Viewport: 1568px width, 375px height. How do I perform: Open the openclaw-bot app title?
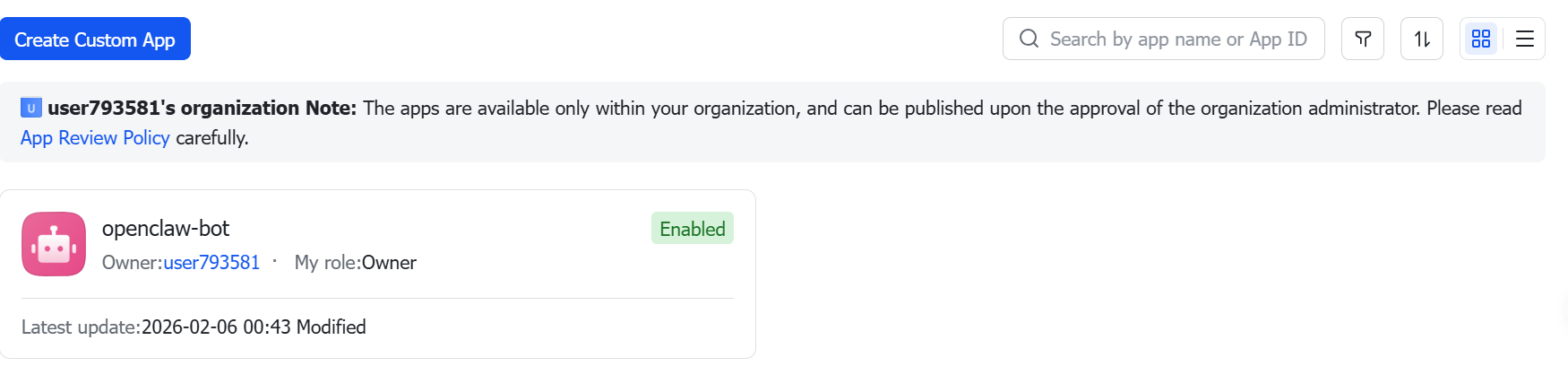pyautogui.click(x=166, y=228)
